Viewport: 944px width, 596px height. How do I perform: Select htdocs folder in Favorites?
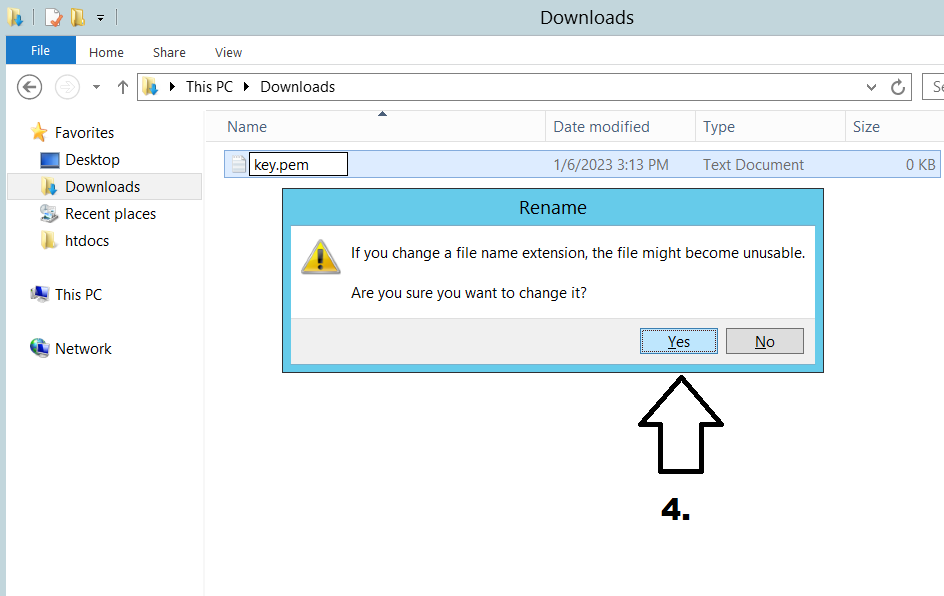point(86,240)
